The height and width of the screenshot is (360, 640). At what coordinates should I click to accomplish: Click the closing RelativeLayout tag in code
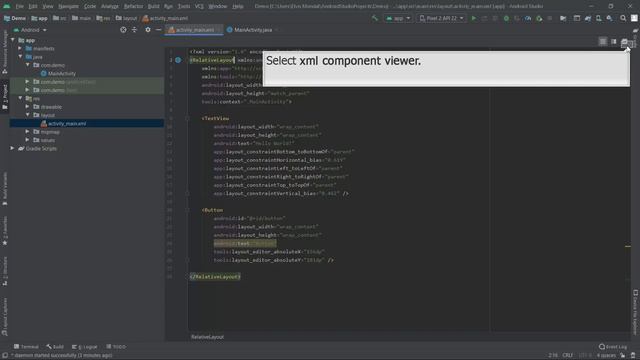point(215,277)
